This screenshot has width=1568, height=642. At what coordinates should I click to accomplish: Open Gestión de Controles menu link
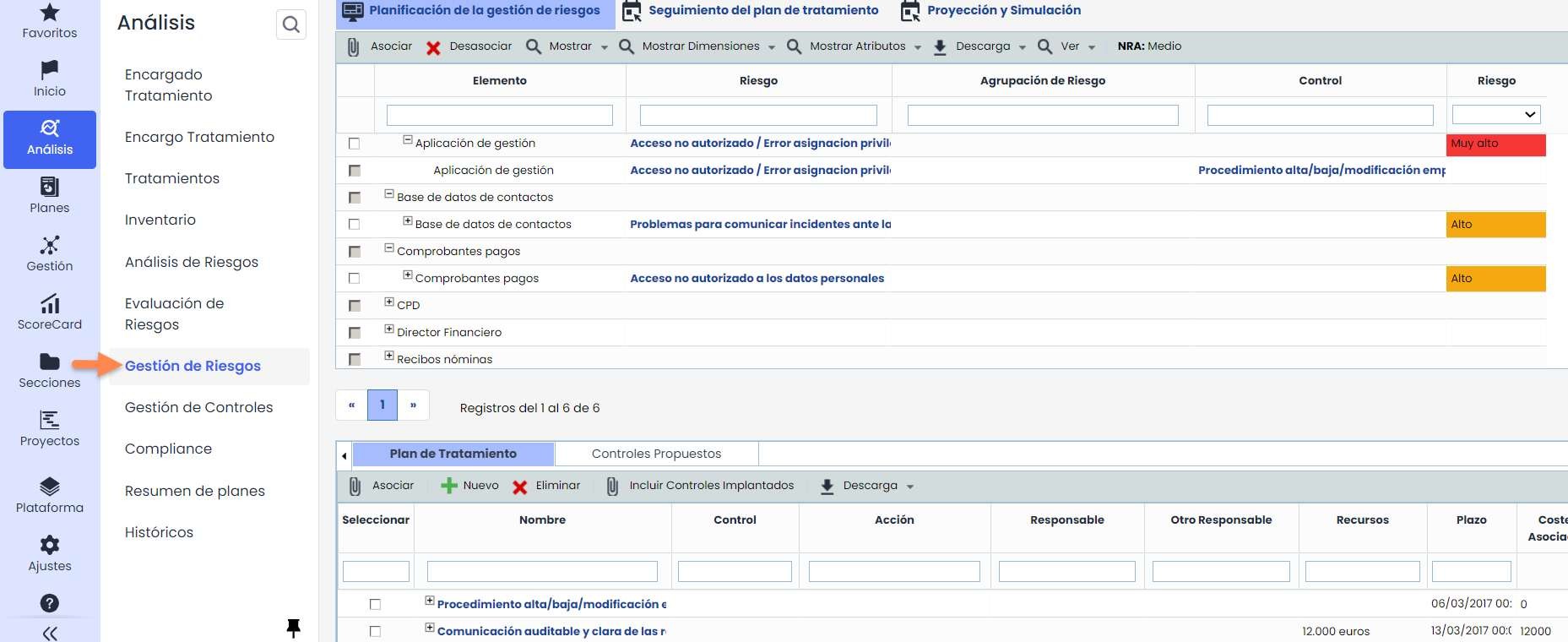198,407
